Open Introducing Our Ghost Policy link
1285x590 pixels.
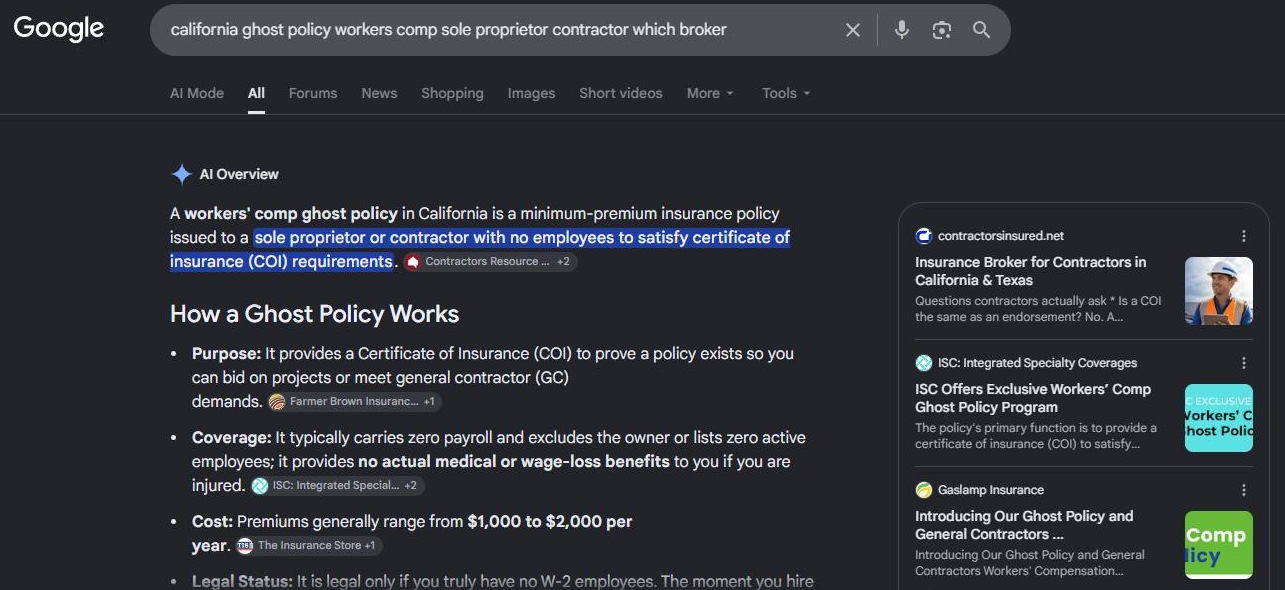tap(1024, 525)
